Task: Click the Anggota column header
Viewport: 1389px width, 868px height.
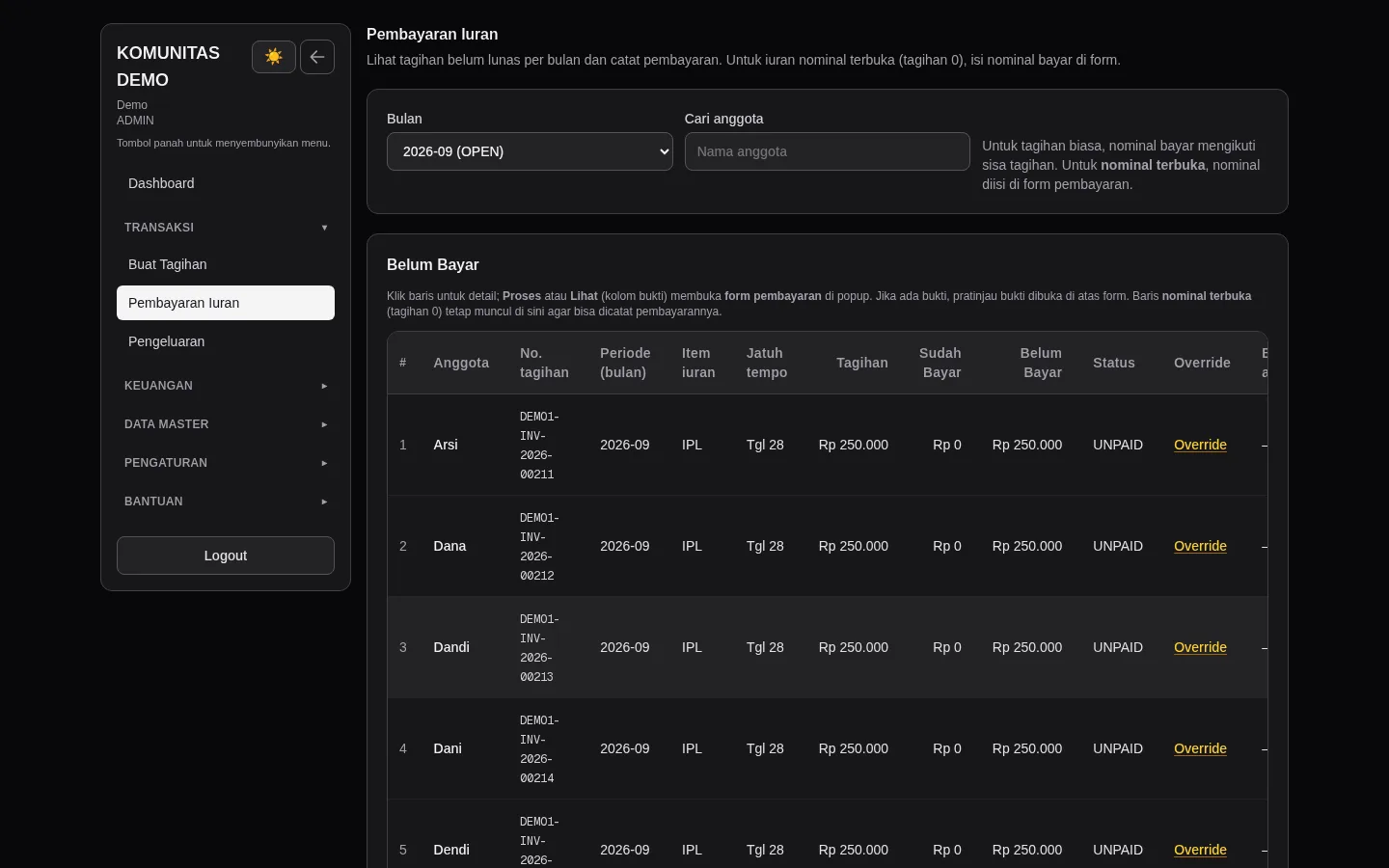Action: point(461,363)
